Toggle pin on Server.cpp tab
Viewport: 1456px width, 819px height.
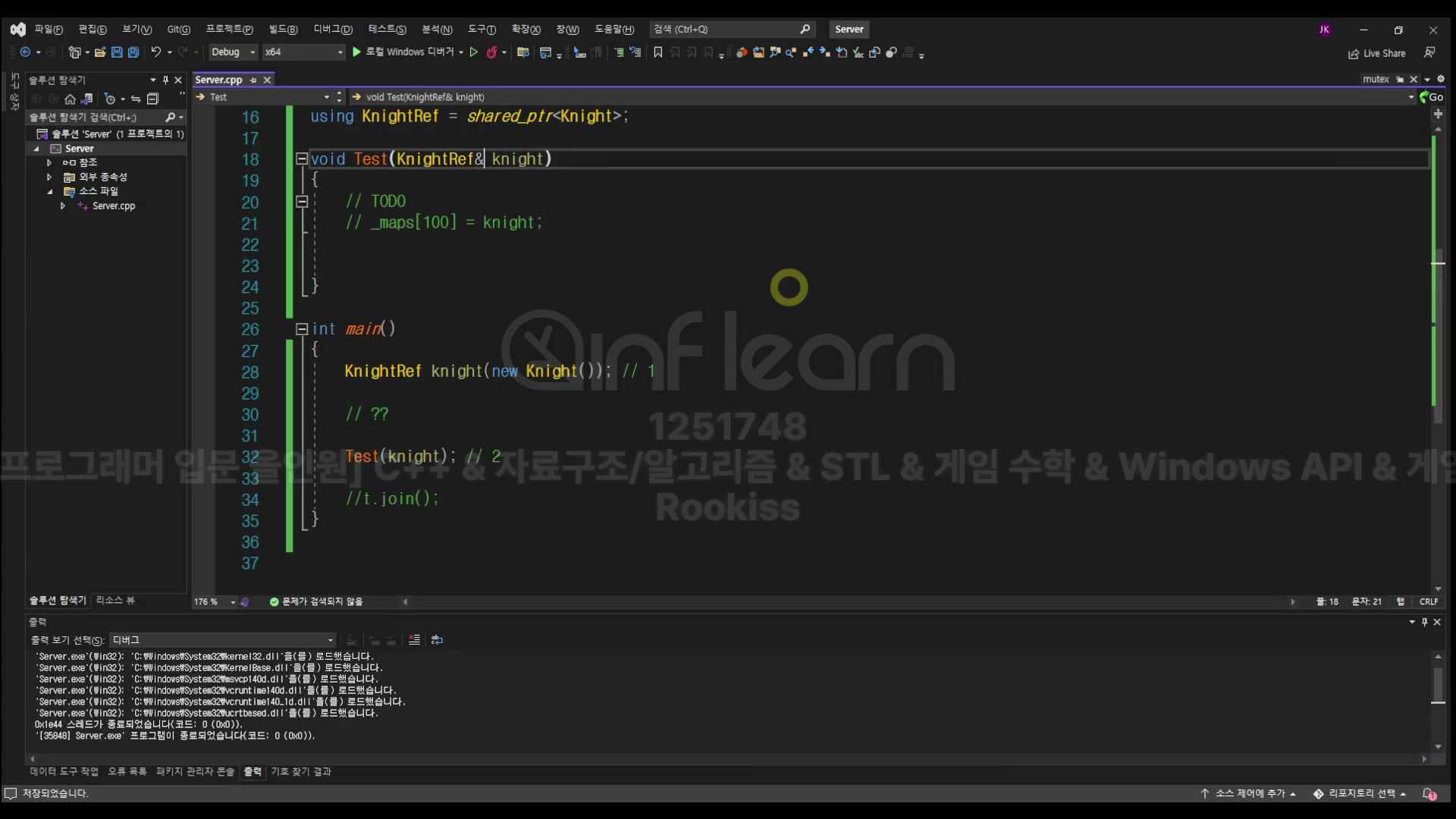tap(253, 80)
